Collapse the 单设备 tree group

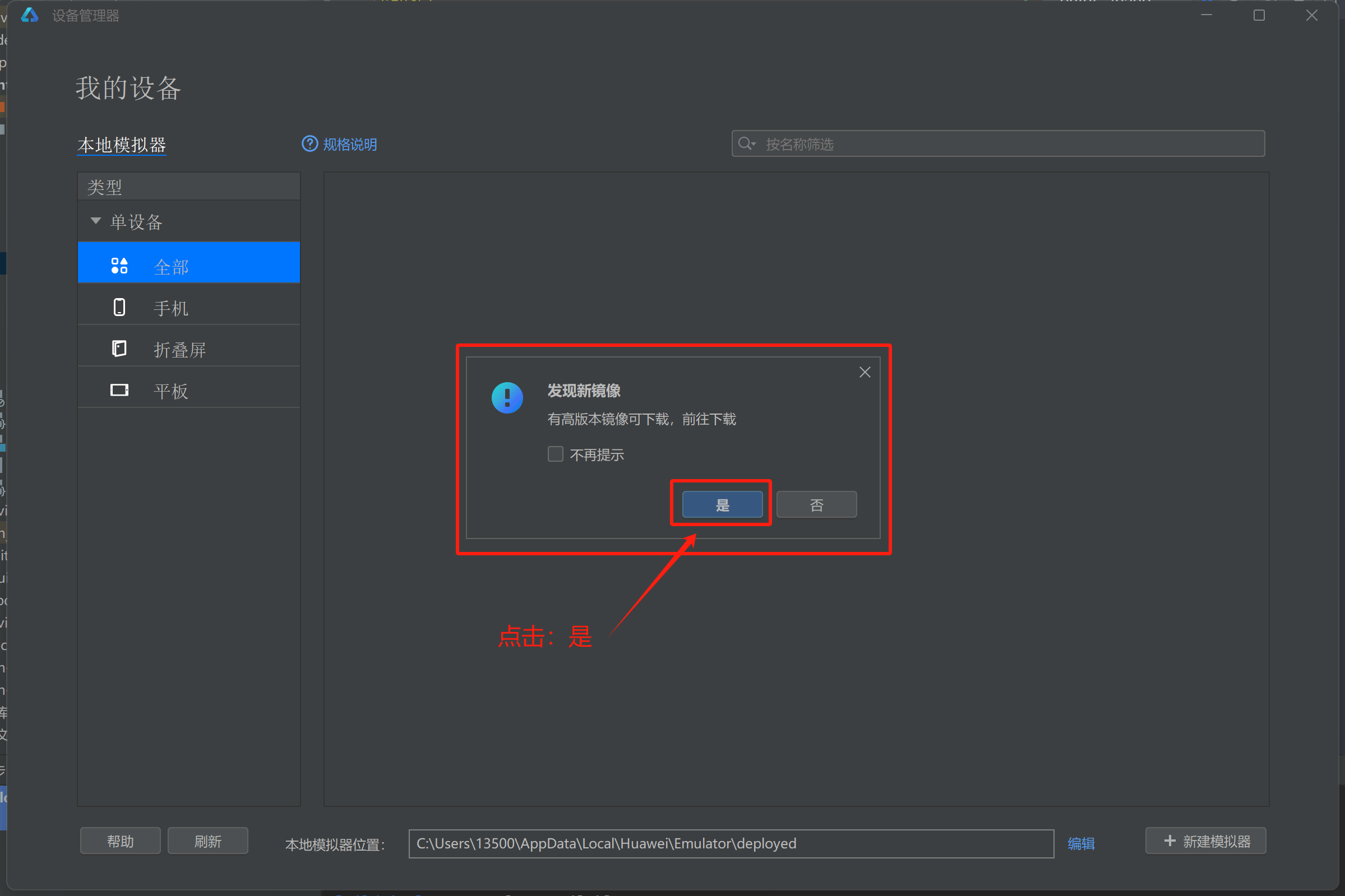click(95, 221)
